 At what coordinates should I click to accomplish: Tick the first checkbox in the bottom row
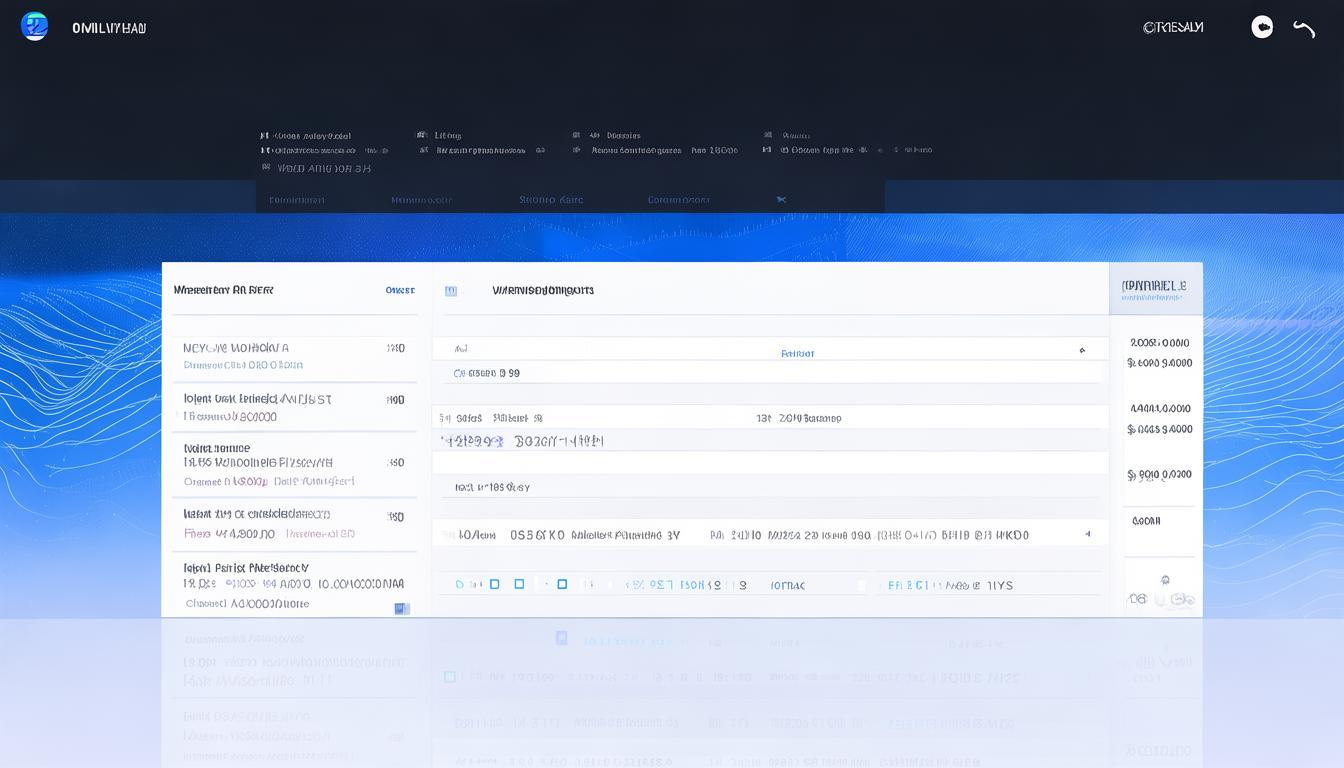click(494, 584)
